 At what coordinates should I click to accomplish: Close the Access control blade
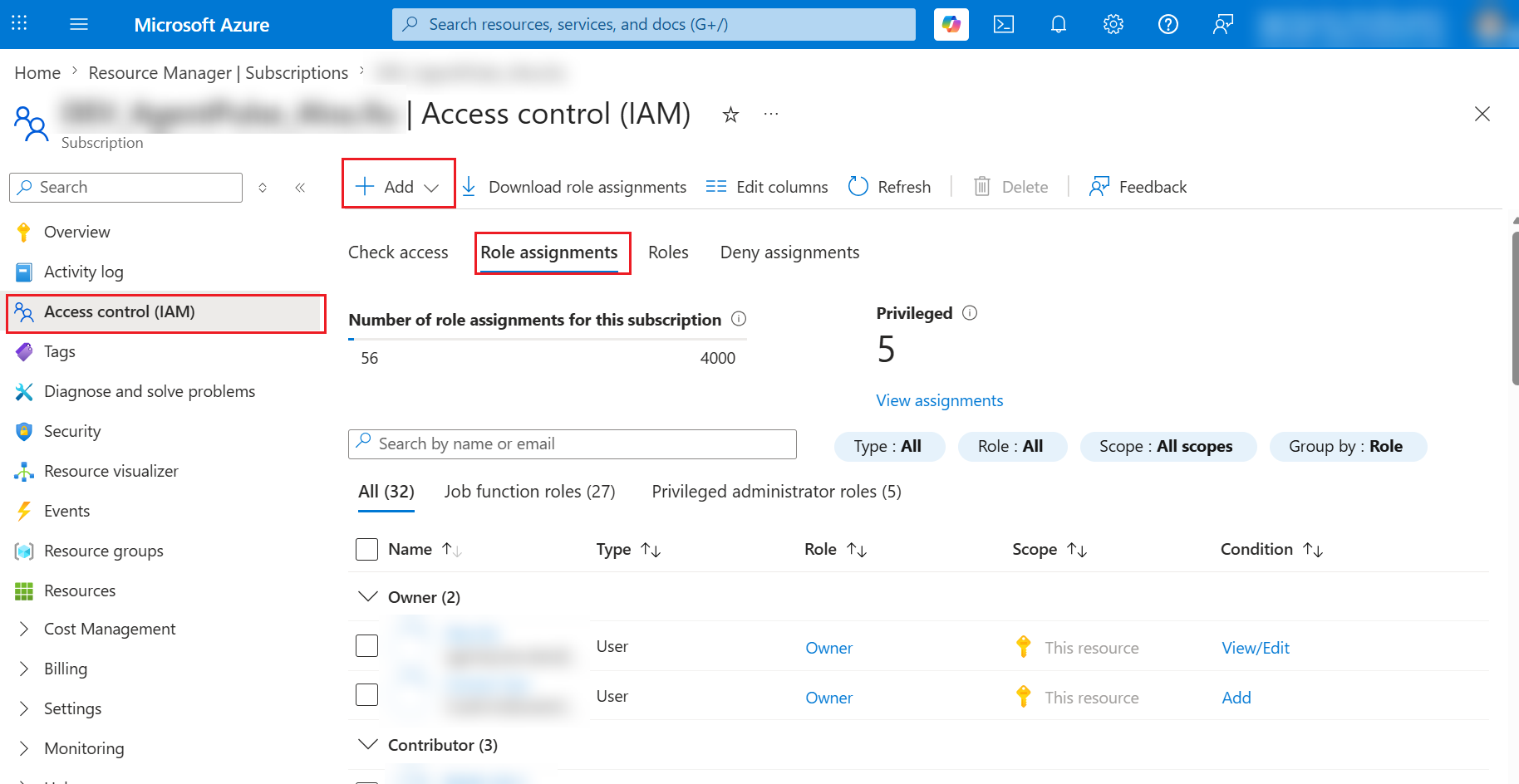click(1482, 114)
